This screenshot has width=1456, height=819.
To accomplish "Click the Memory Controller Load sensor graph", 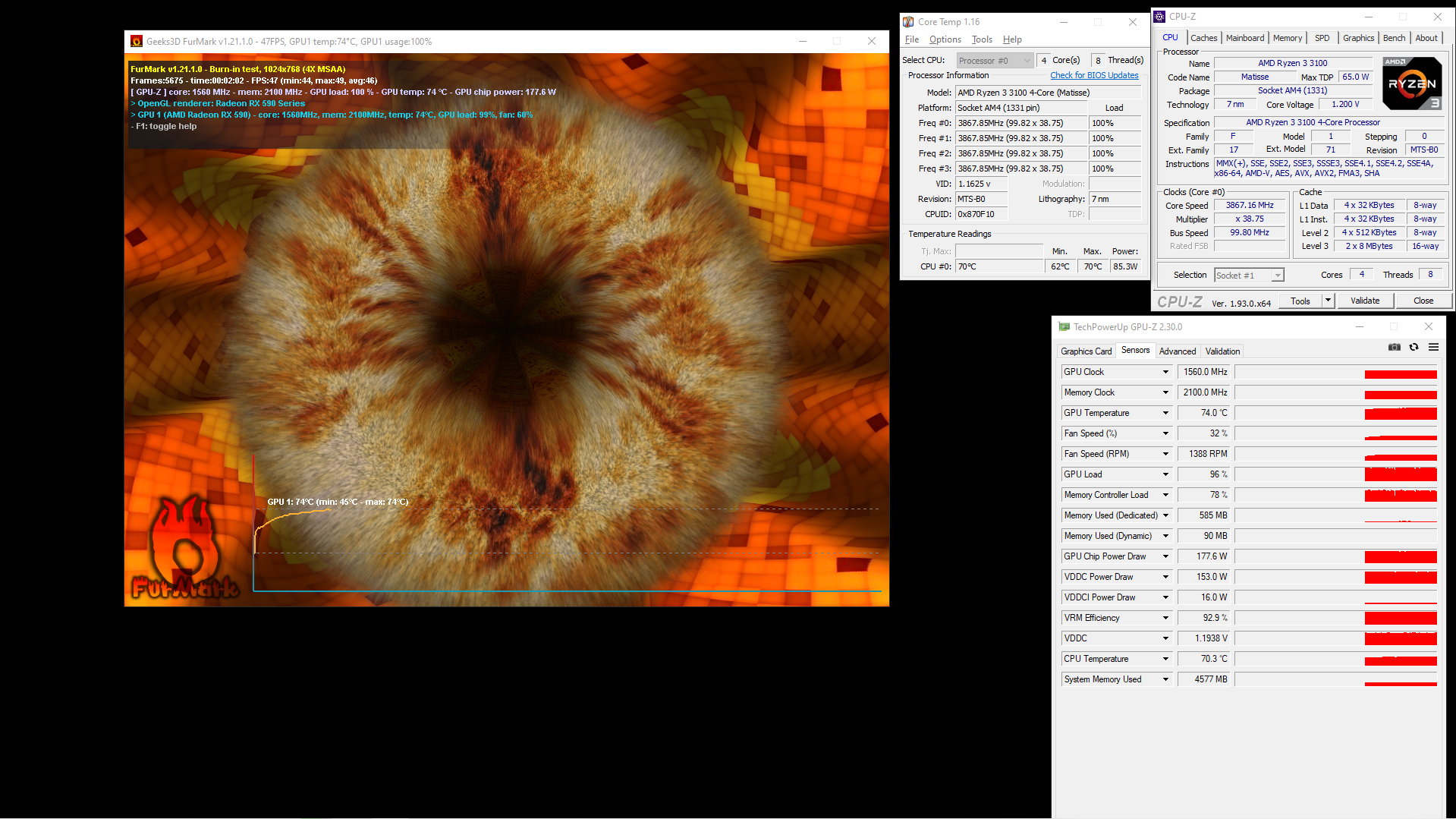I will (x=1335, y=495).
